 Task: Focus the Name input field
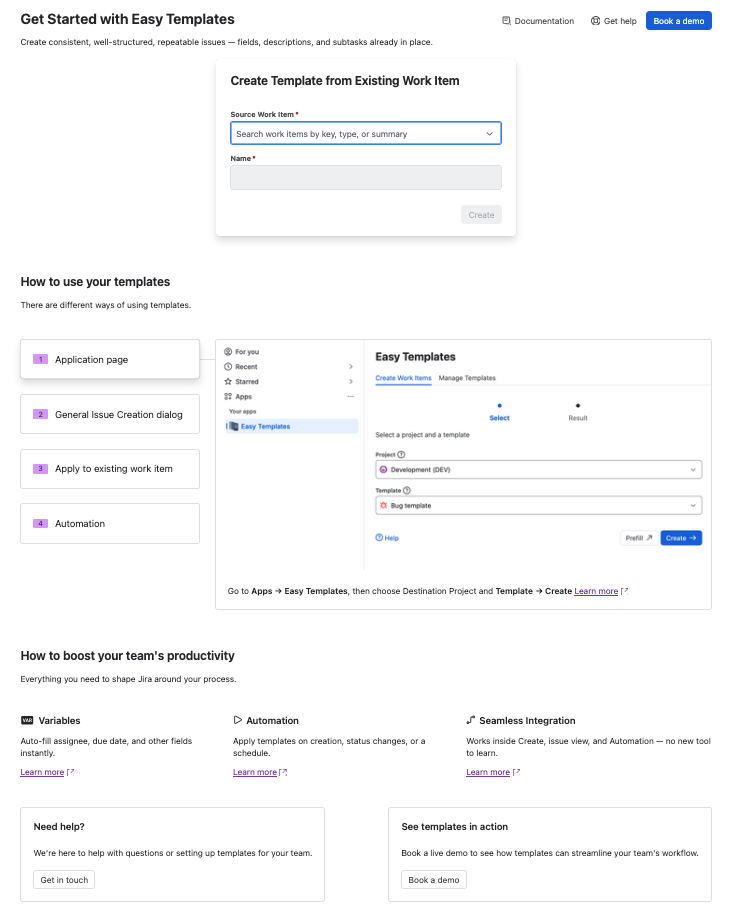[x=365, y=178]
